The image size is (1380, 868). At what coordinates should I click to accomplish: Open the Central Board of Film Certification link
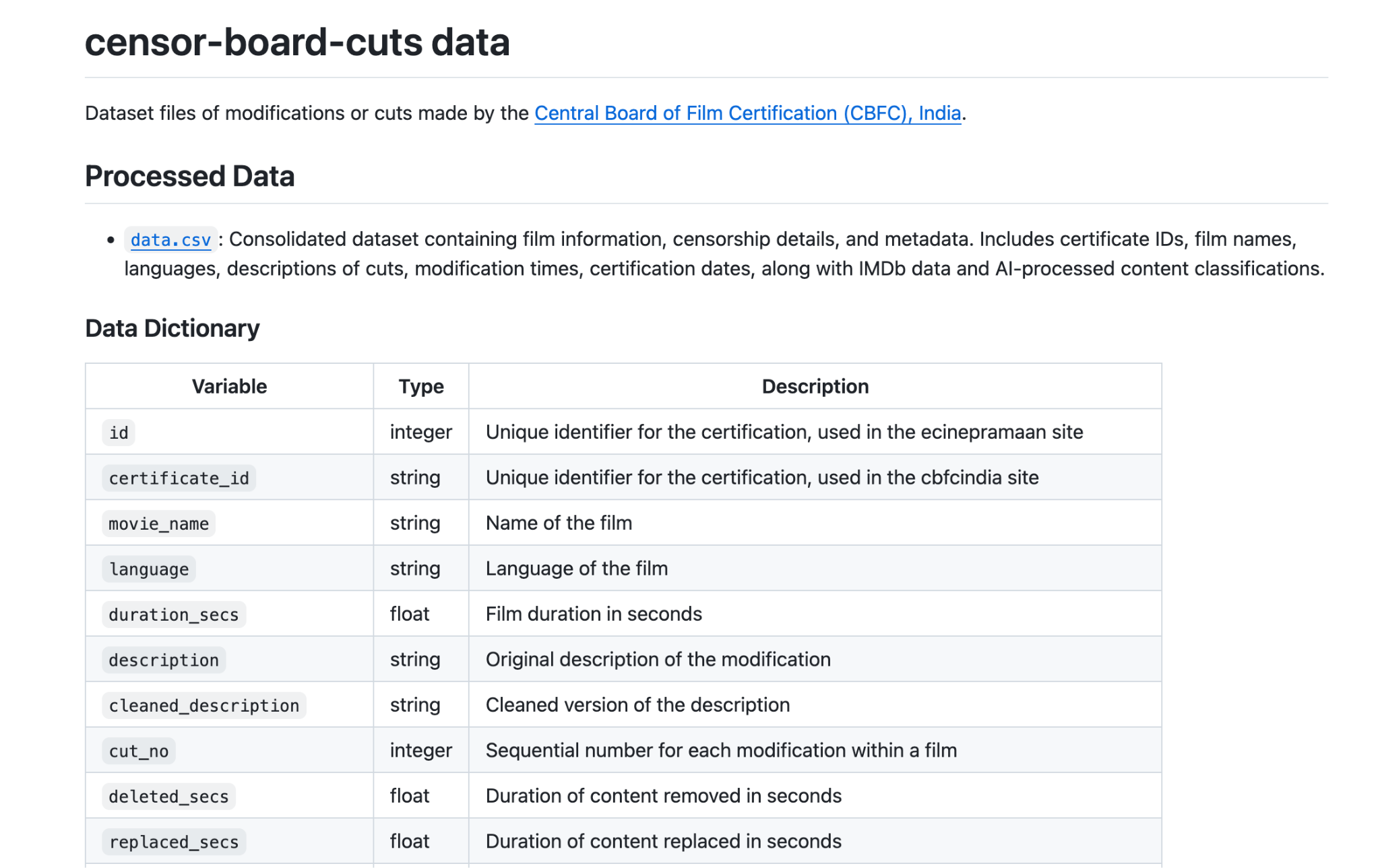point(747,113)
